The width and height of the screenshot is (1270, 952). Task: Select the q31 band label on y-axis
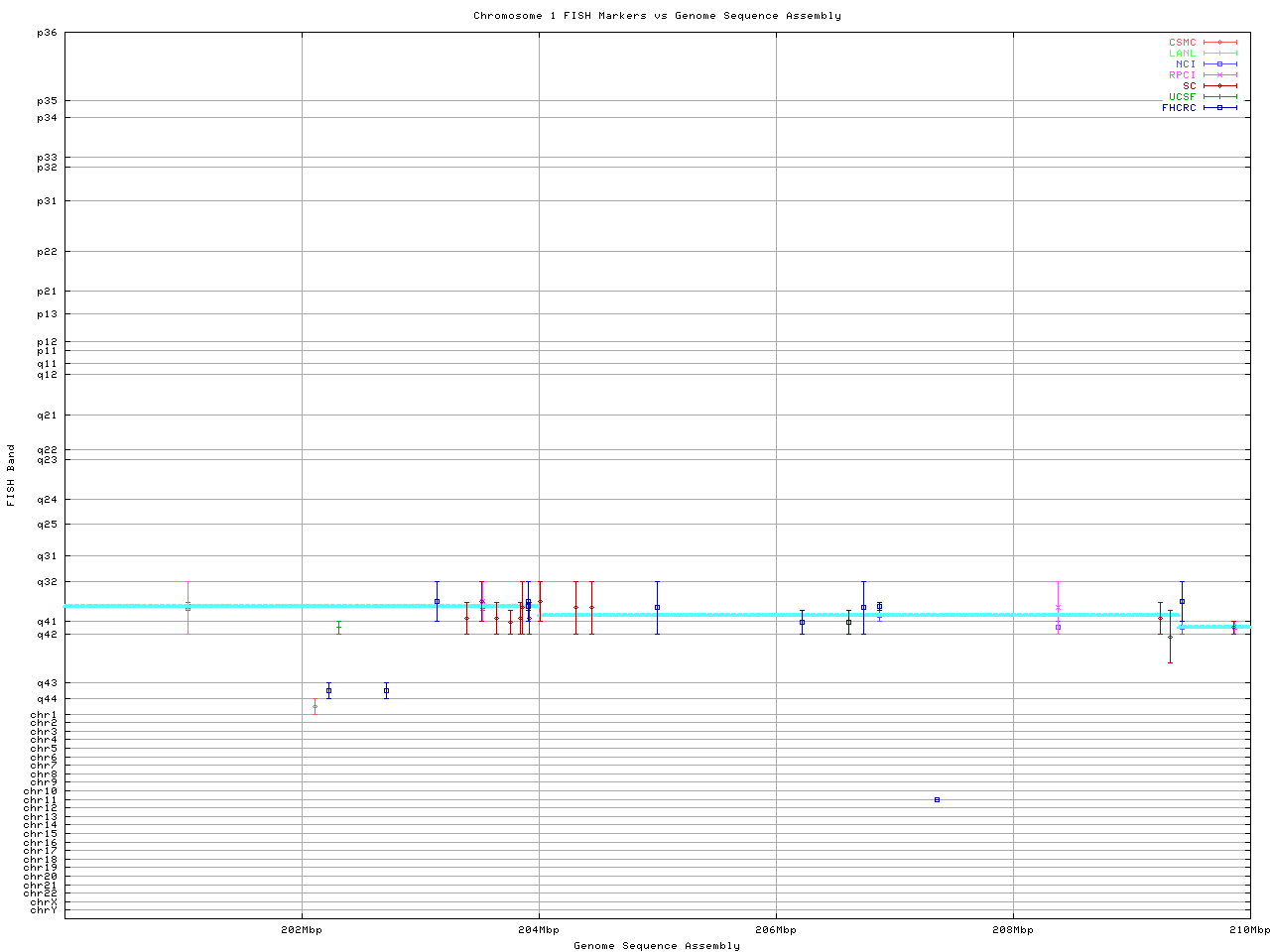click(47, 556)
